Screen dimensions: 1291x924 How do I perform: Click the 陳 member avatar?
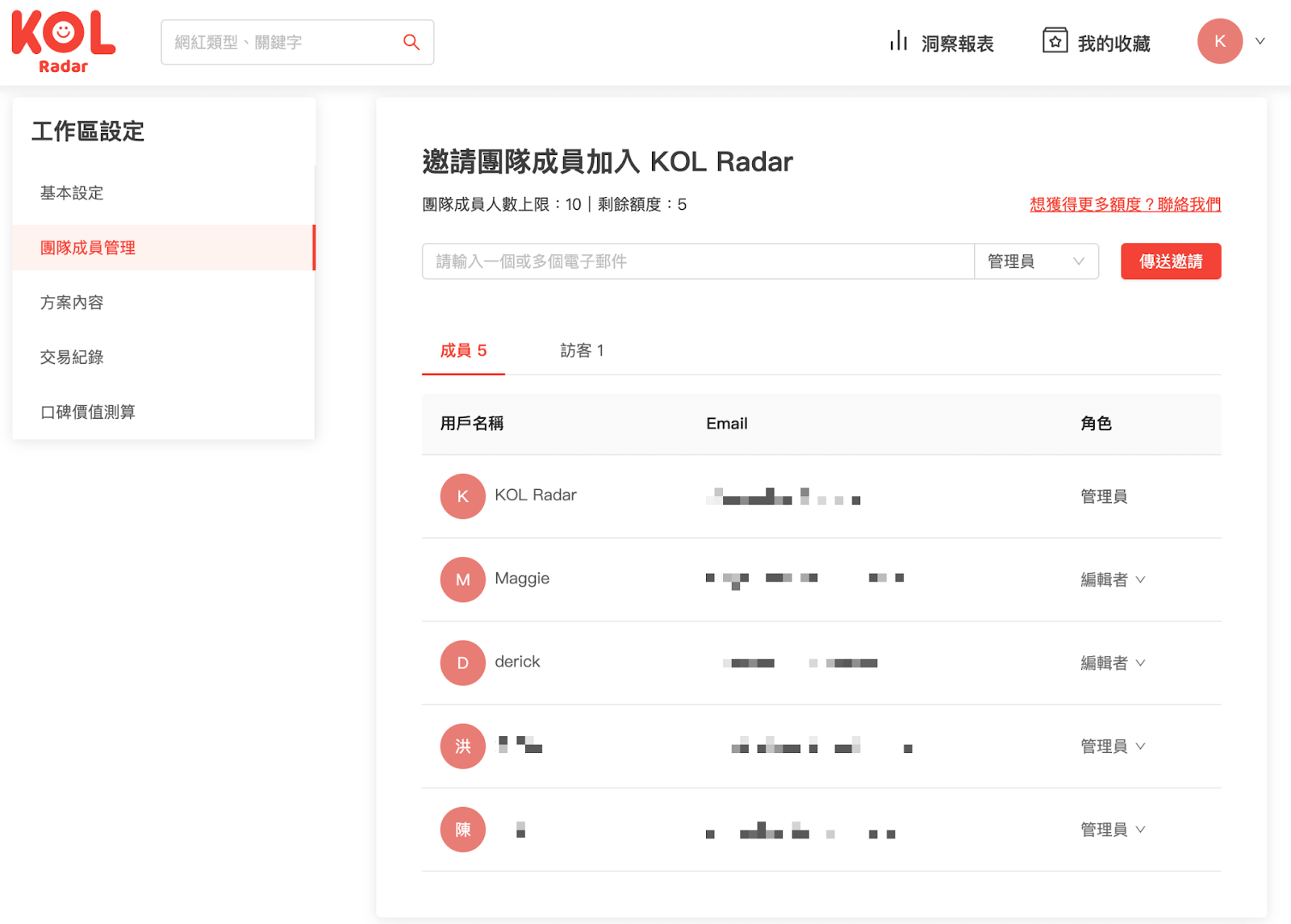click(x=462, y=829)
